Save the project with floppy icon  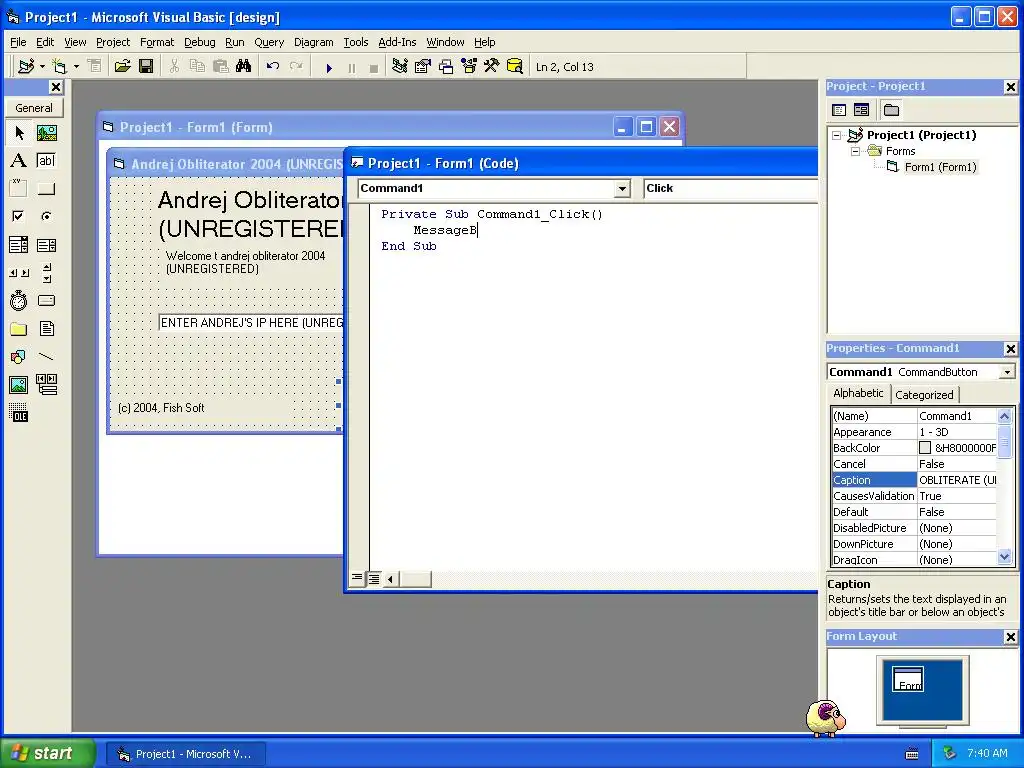146,66
